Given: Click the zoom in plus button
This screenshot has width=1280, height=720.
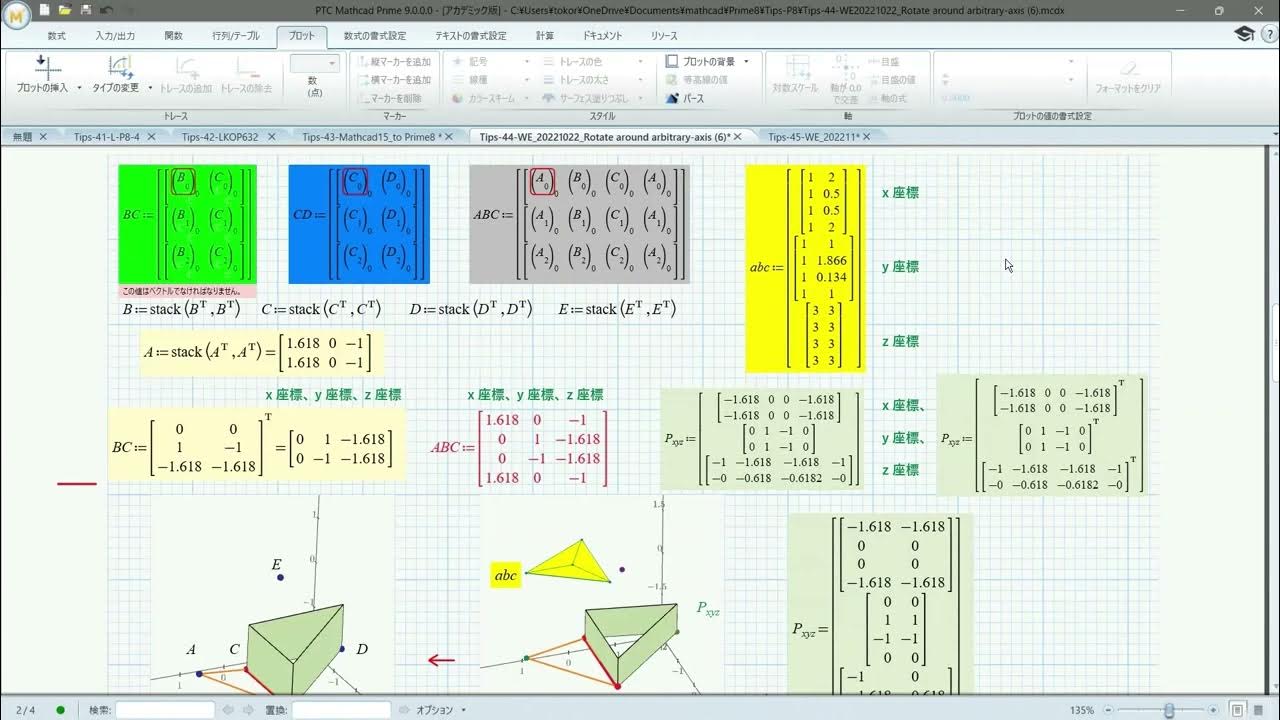Looking at the screenshot, I should point(1214,710).
